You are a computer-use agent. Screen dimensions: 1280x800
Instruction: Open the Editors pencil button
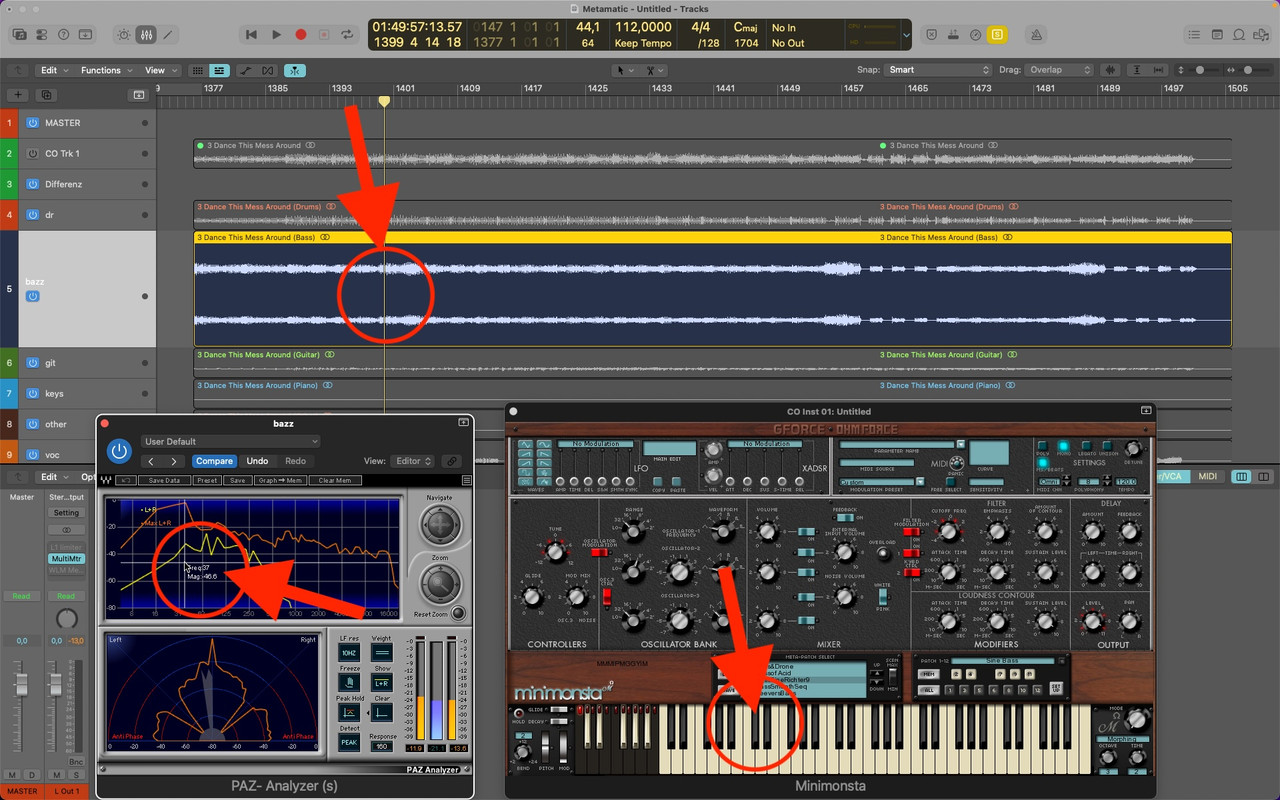[x=167, y=34]
